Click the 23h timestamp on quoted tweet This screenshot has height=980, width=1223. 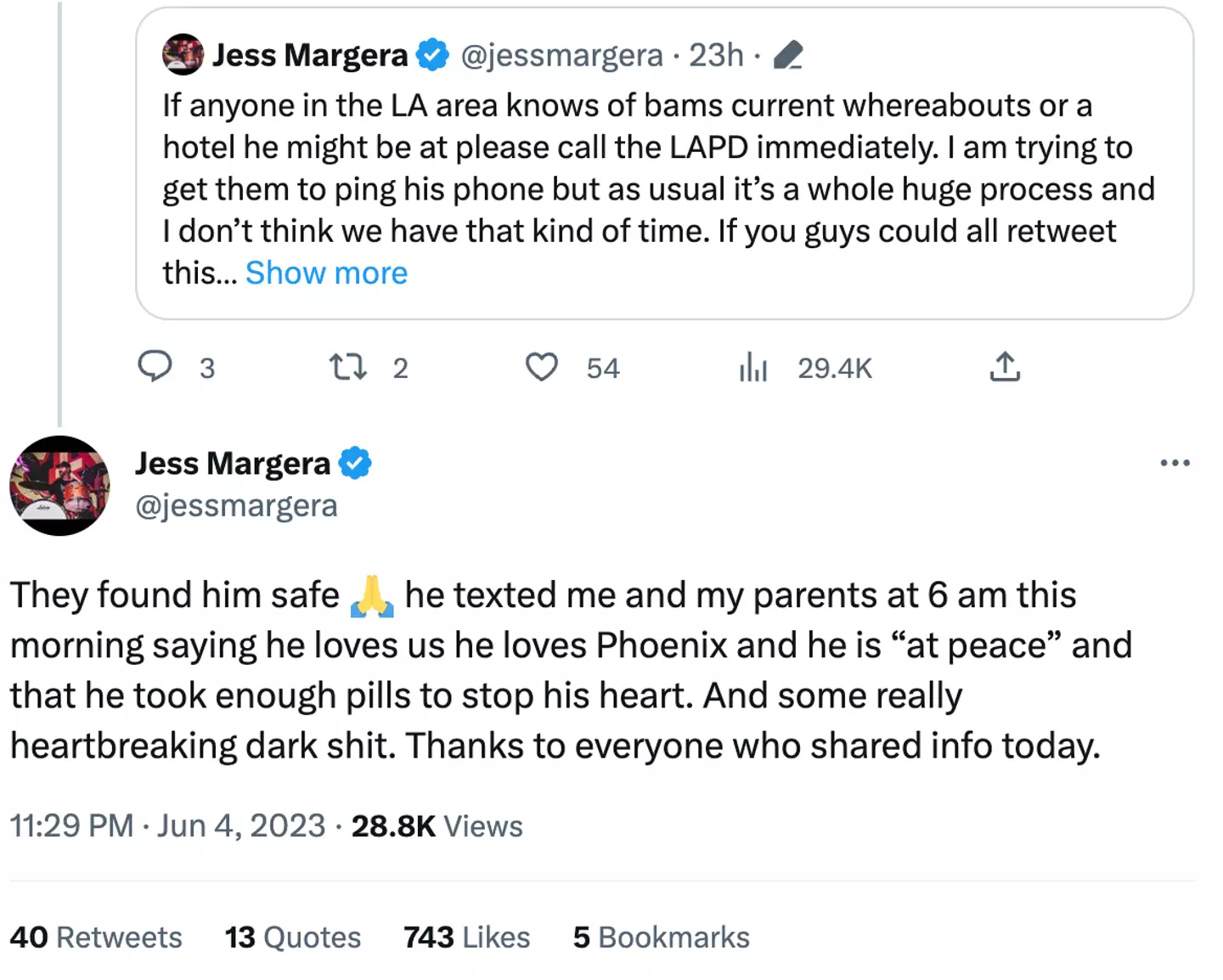tap(715, 55)
